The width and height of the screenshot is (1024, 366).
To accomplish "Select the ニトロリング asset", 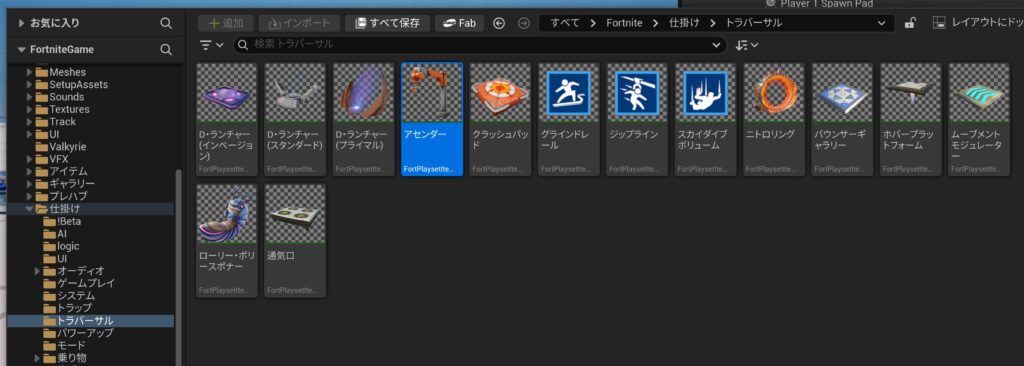I will click(x=774, y=119).
